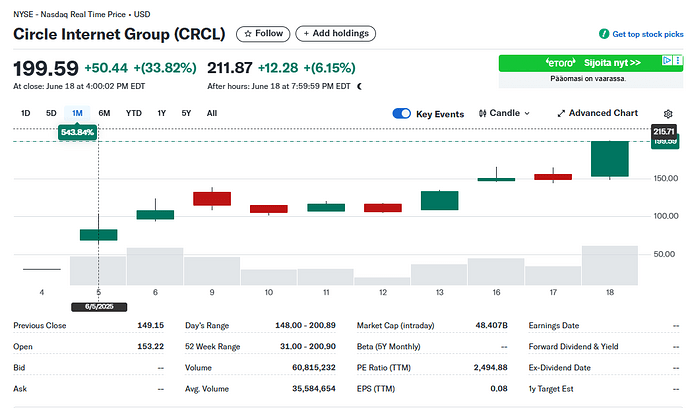Toggle the Key Events switch

[x=403, y=114]
